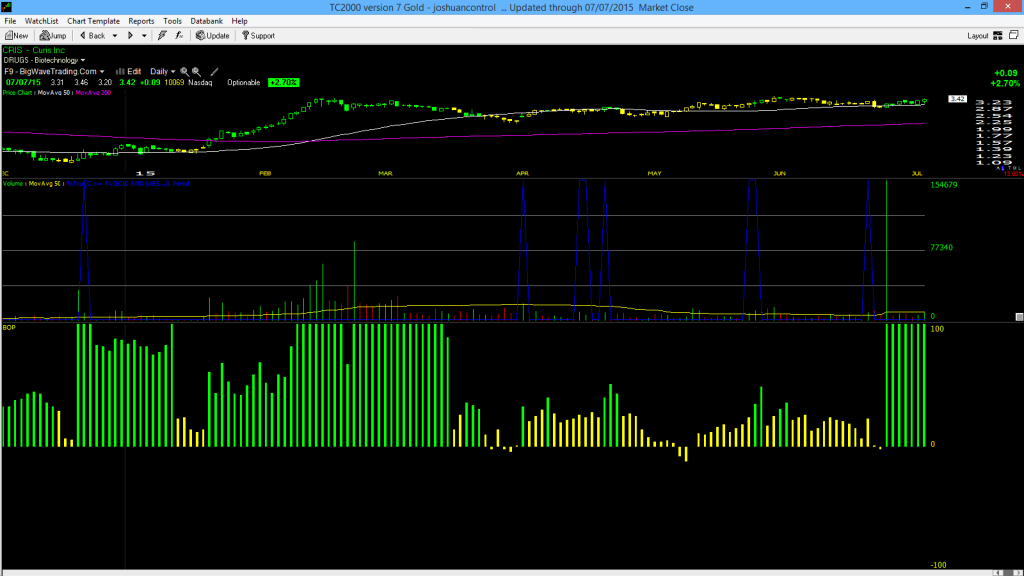Click the TC2000 app icon in title bar
The height and width of the screenshot is (576, 1024).
7,7
